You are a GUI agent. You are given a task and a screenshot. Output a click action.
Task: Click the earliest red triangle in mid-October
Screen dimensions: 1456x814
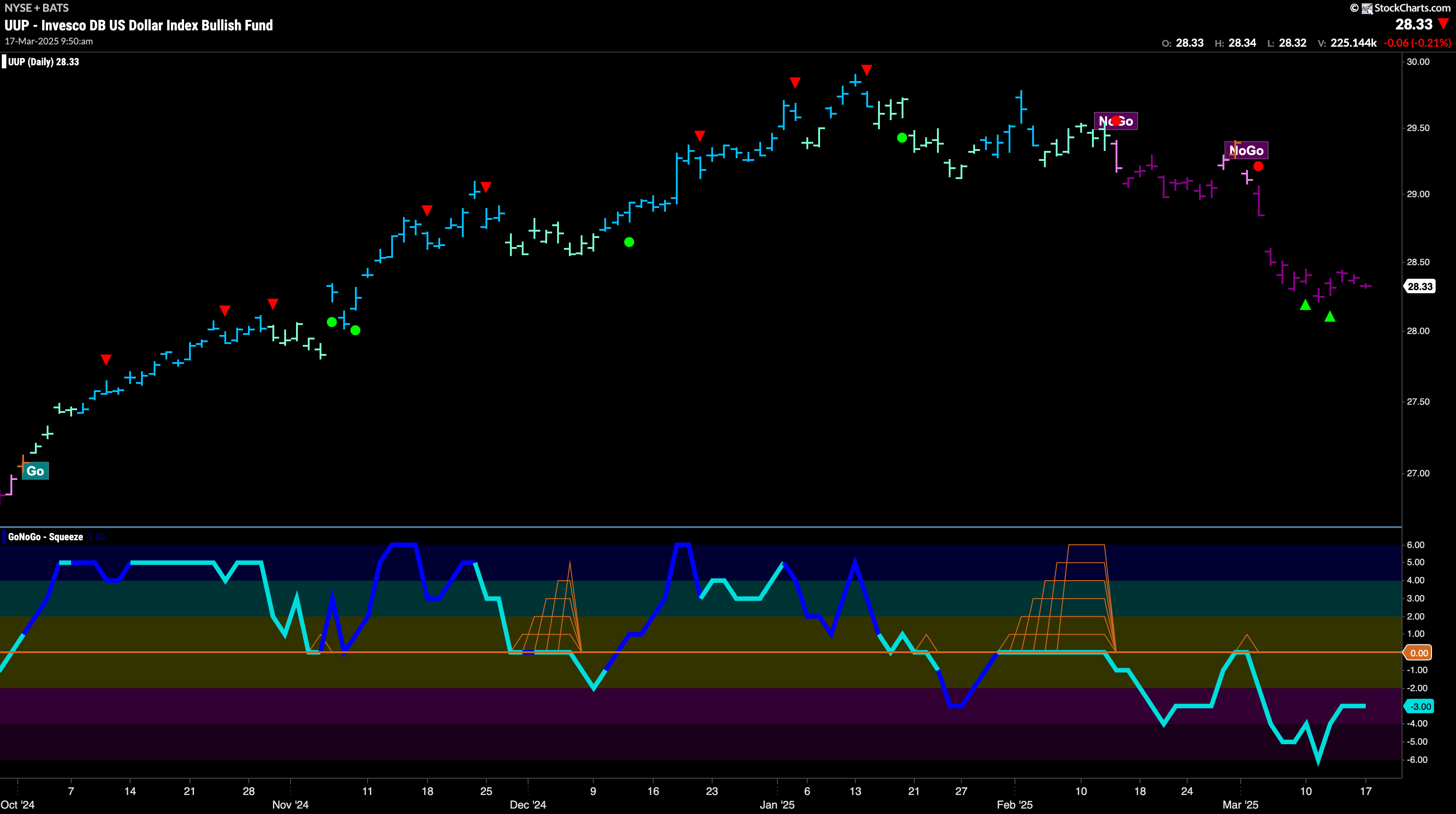[x=106, y=359]
